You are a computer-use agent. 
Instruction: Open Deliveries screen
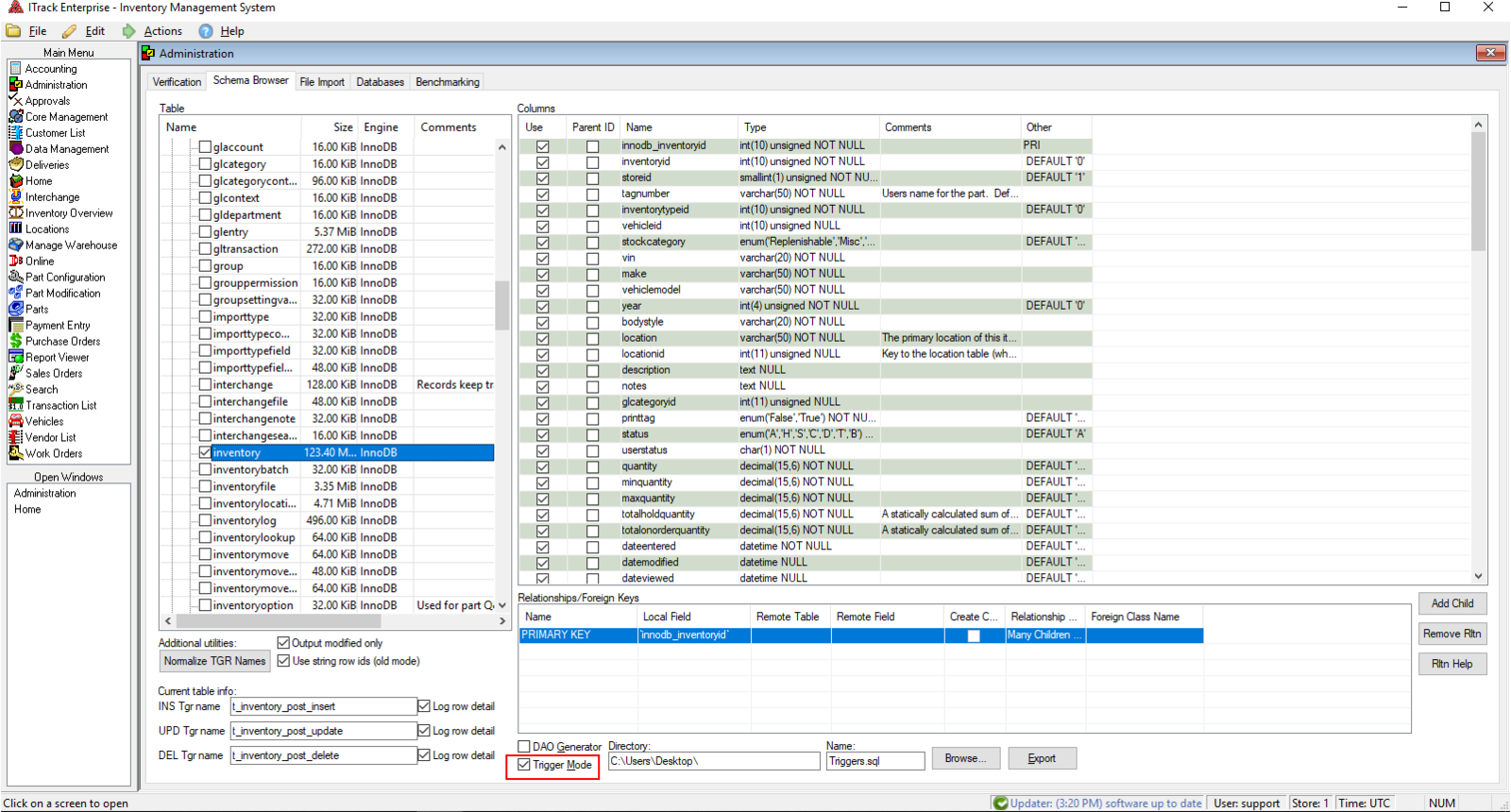[x=47, y=165]
